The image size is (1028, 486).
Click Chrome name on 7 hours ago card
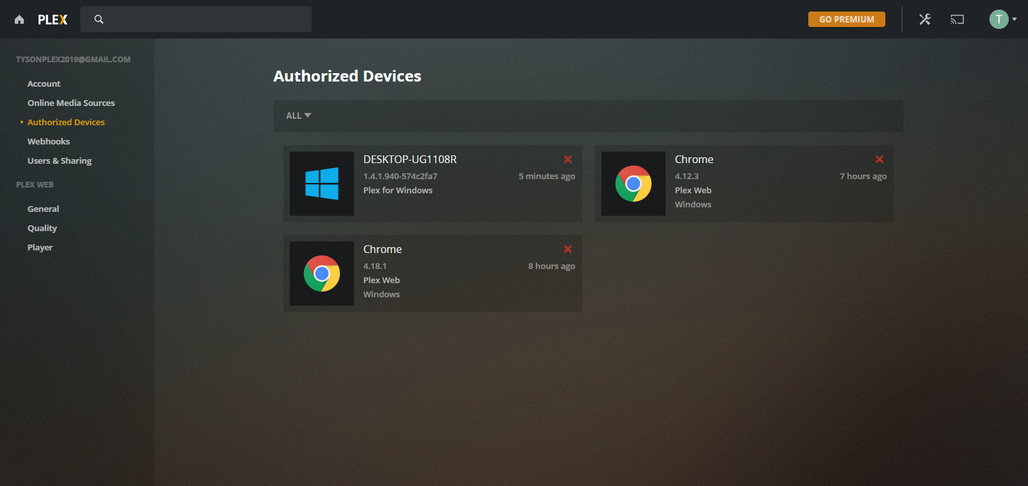[694, 159]
